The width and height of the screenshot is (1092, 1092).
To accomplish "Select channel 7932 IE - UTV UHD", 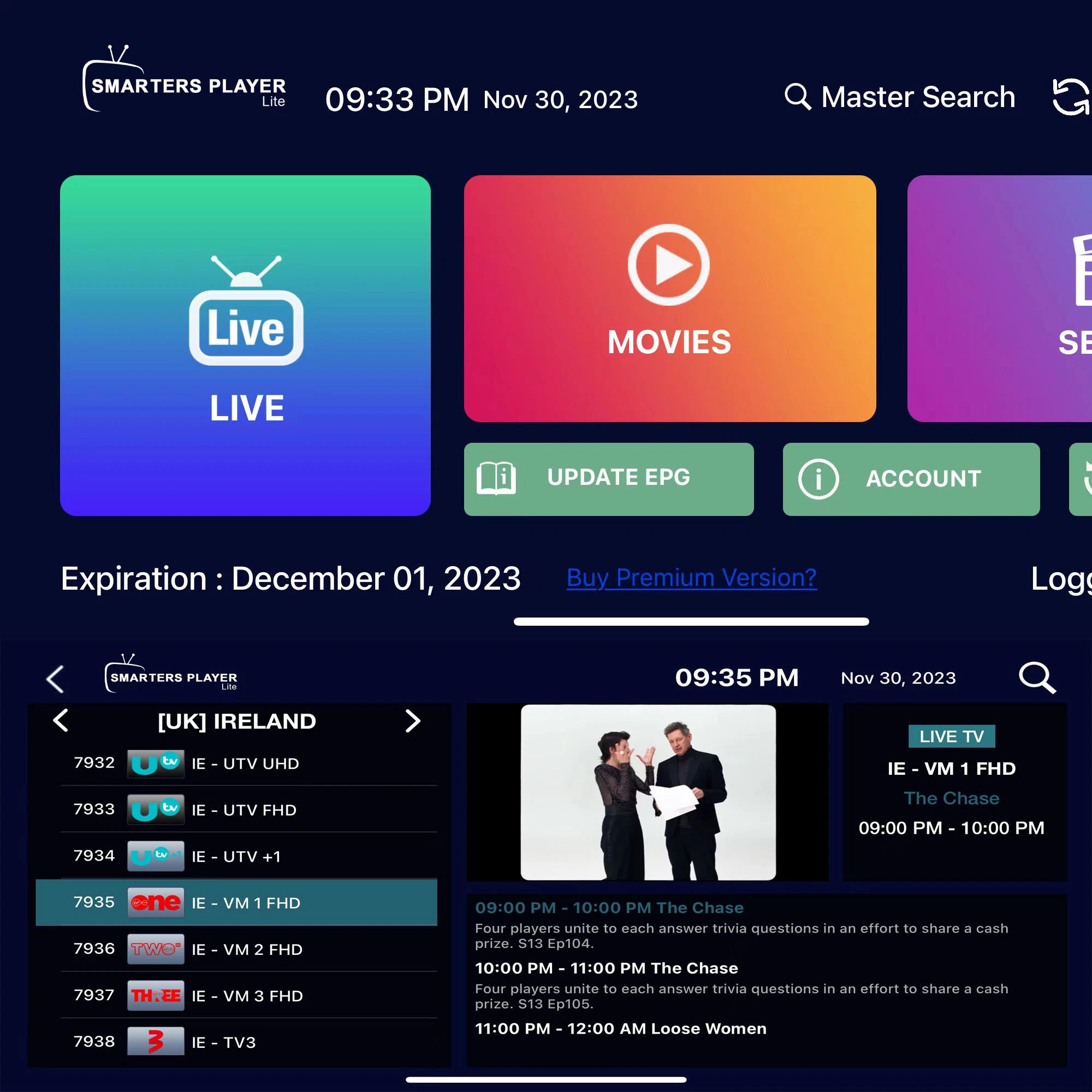I will [237, 763].
